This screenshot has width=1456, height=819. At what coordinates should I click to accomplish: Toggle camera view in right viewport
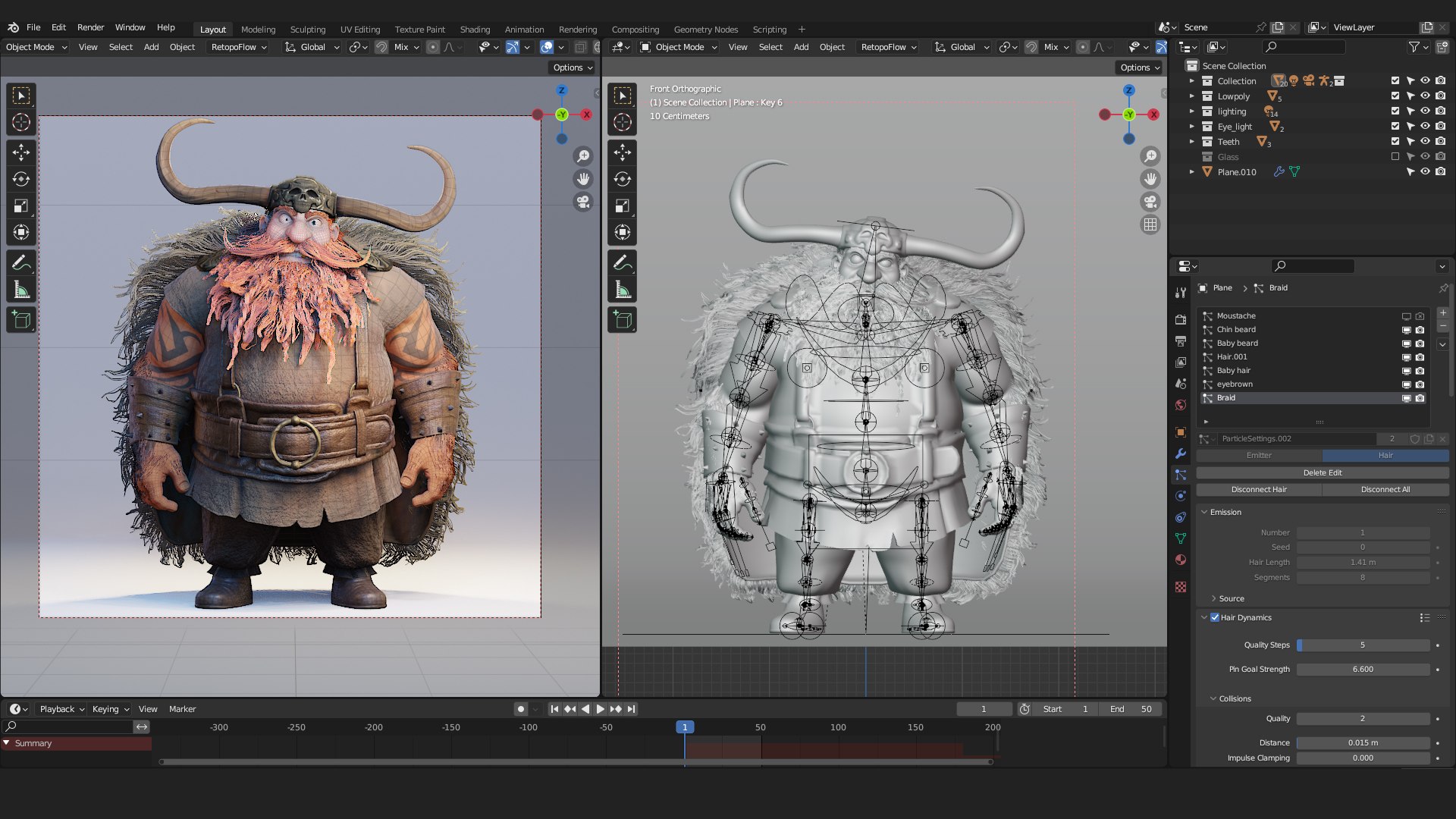point(1150,202)
